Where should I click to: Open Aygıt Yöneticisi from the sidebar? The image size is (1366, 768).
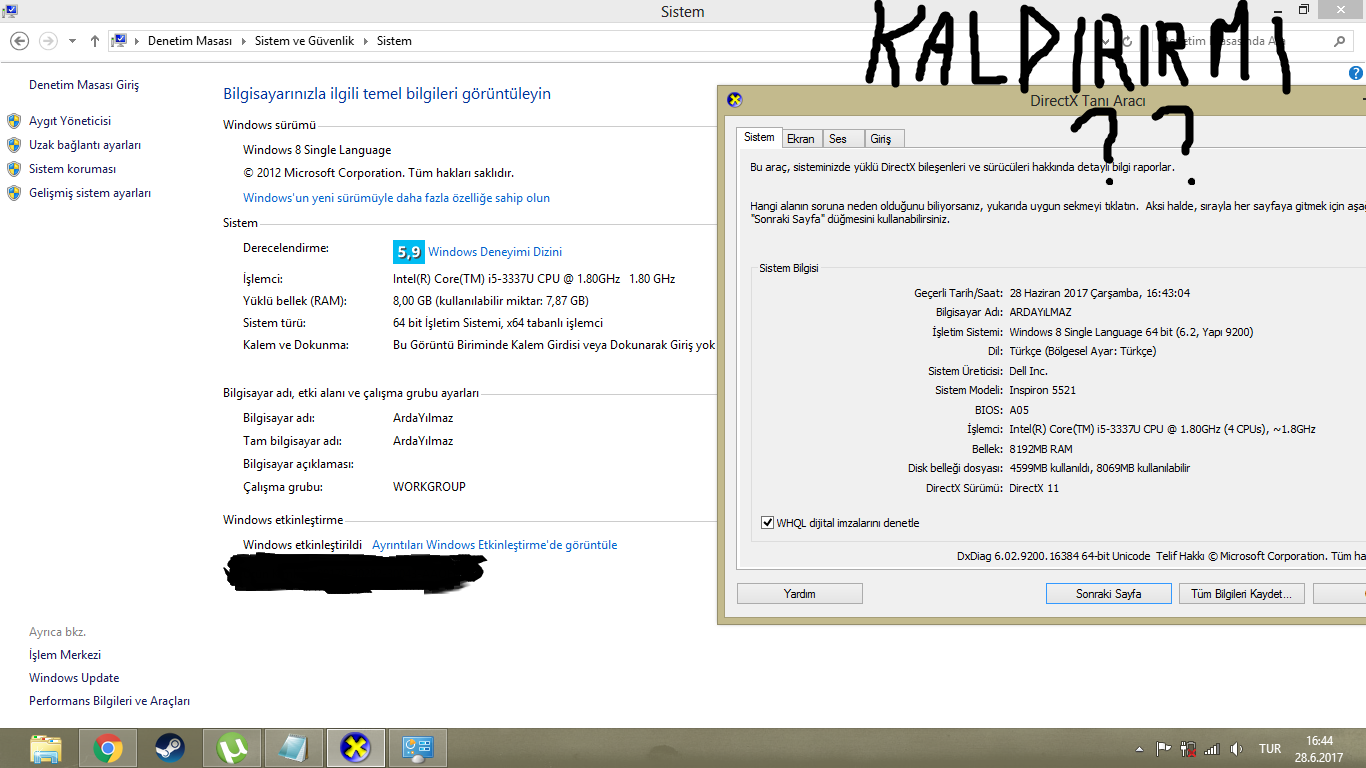click(70, 121)
